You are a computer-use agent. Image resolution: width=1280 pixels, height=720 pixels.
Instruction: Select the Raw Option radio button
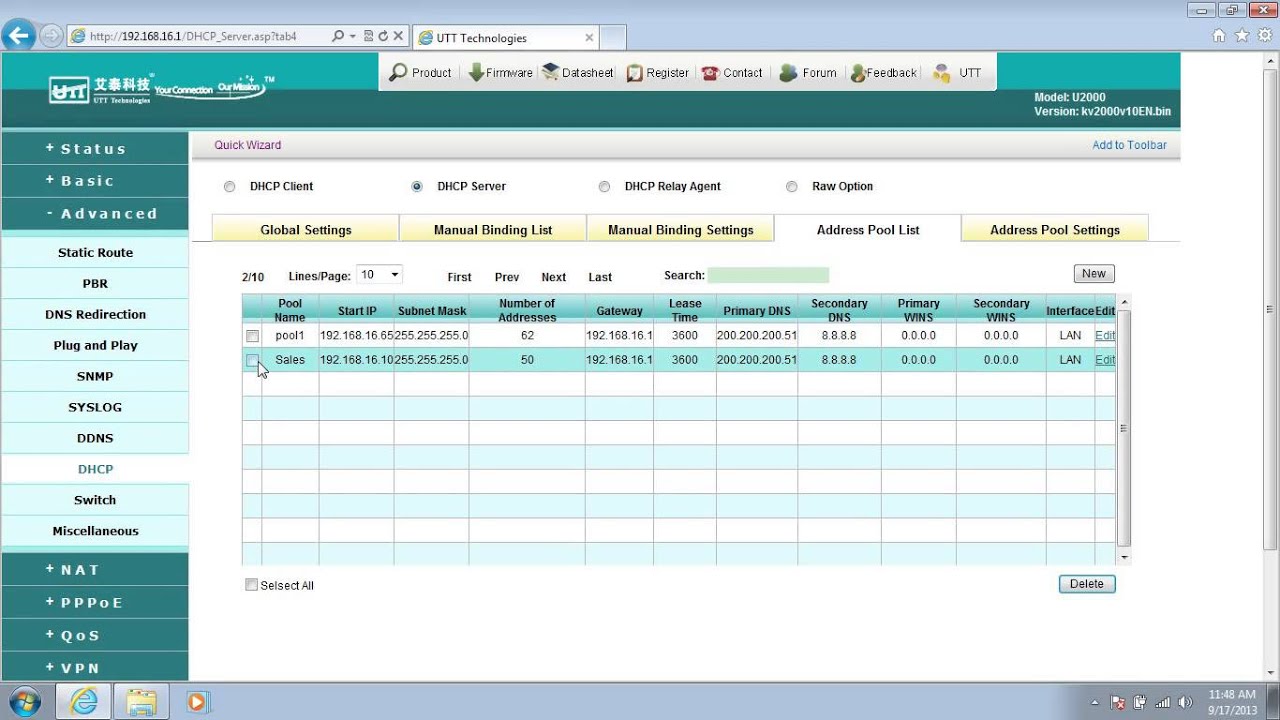point(792,187)
